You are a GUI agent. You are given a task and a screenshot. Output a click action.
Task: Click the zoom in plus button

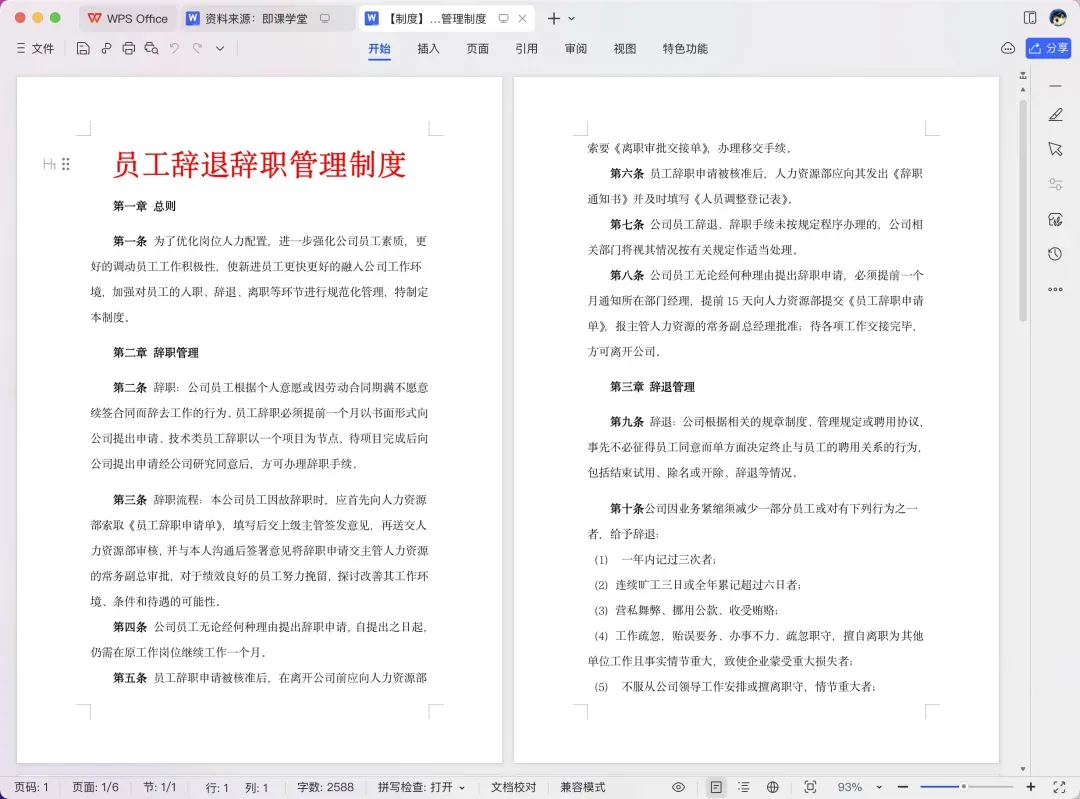1030,787
